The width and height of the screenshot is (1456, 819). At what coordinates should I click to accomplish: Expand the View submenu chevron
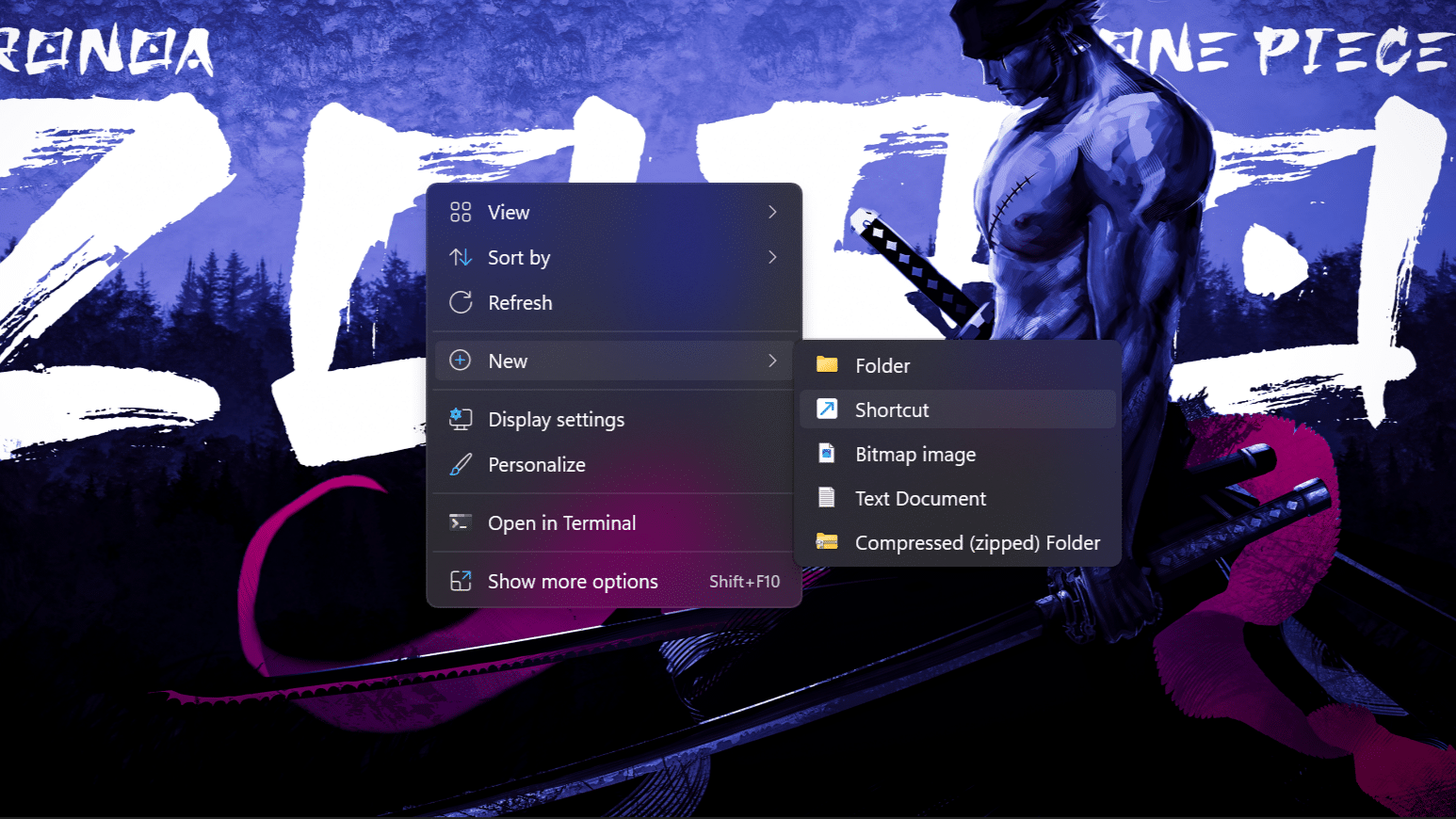tap(772, 213)
